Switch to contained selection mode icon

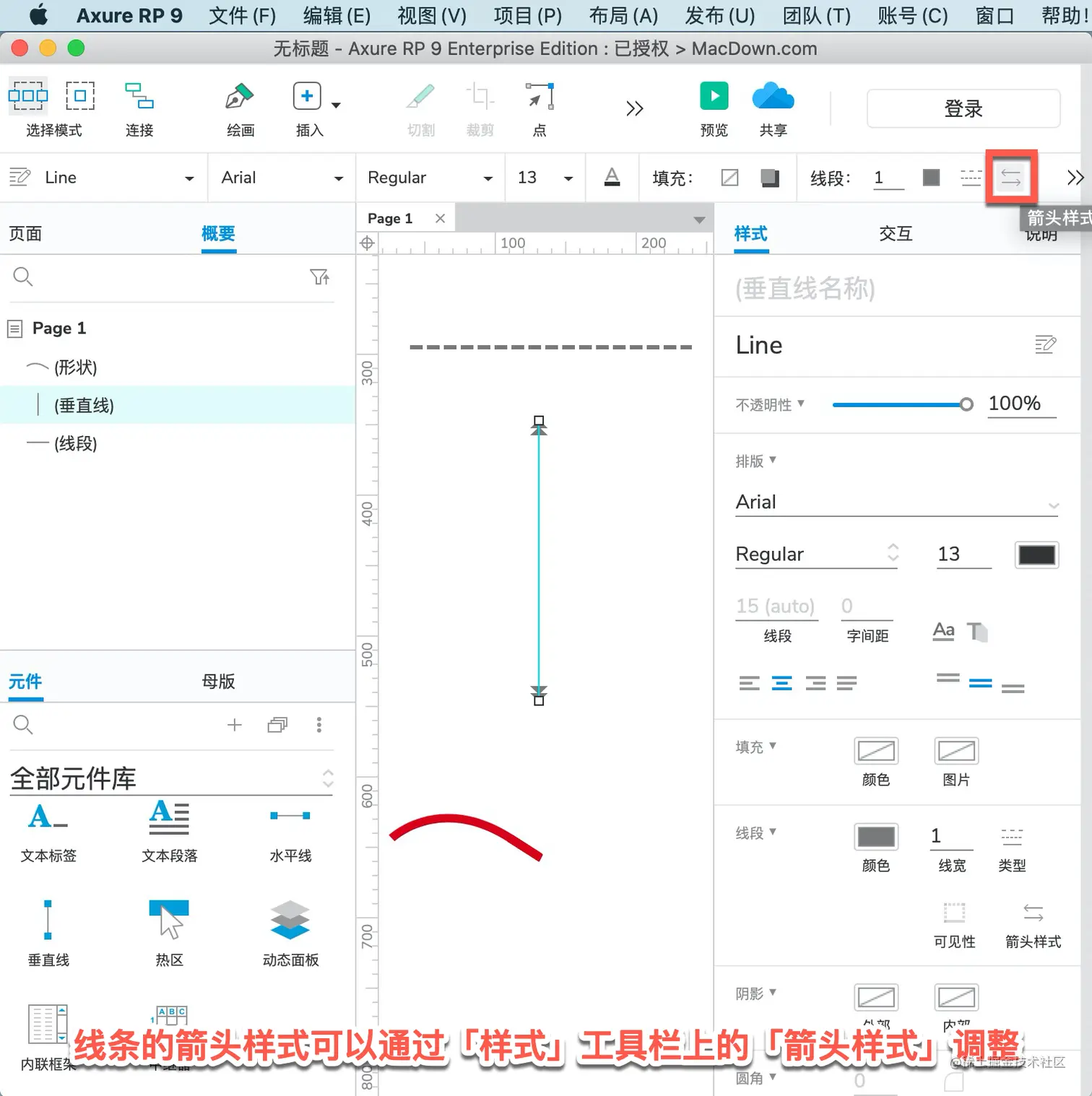80,95
